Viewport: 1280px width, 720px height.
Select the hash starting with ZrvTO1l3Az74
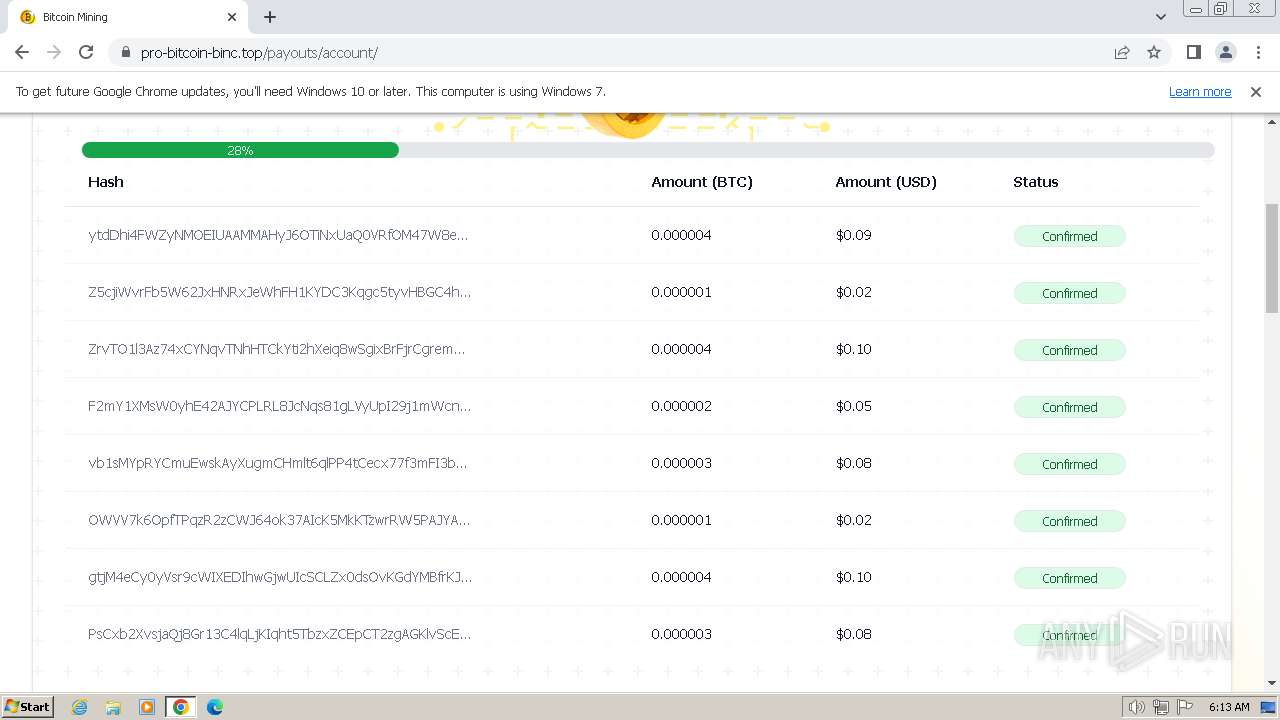click(x=277, y=349)
